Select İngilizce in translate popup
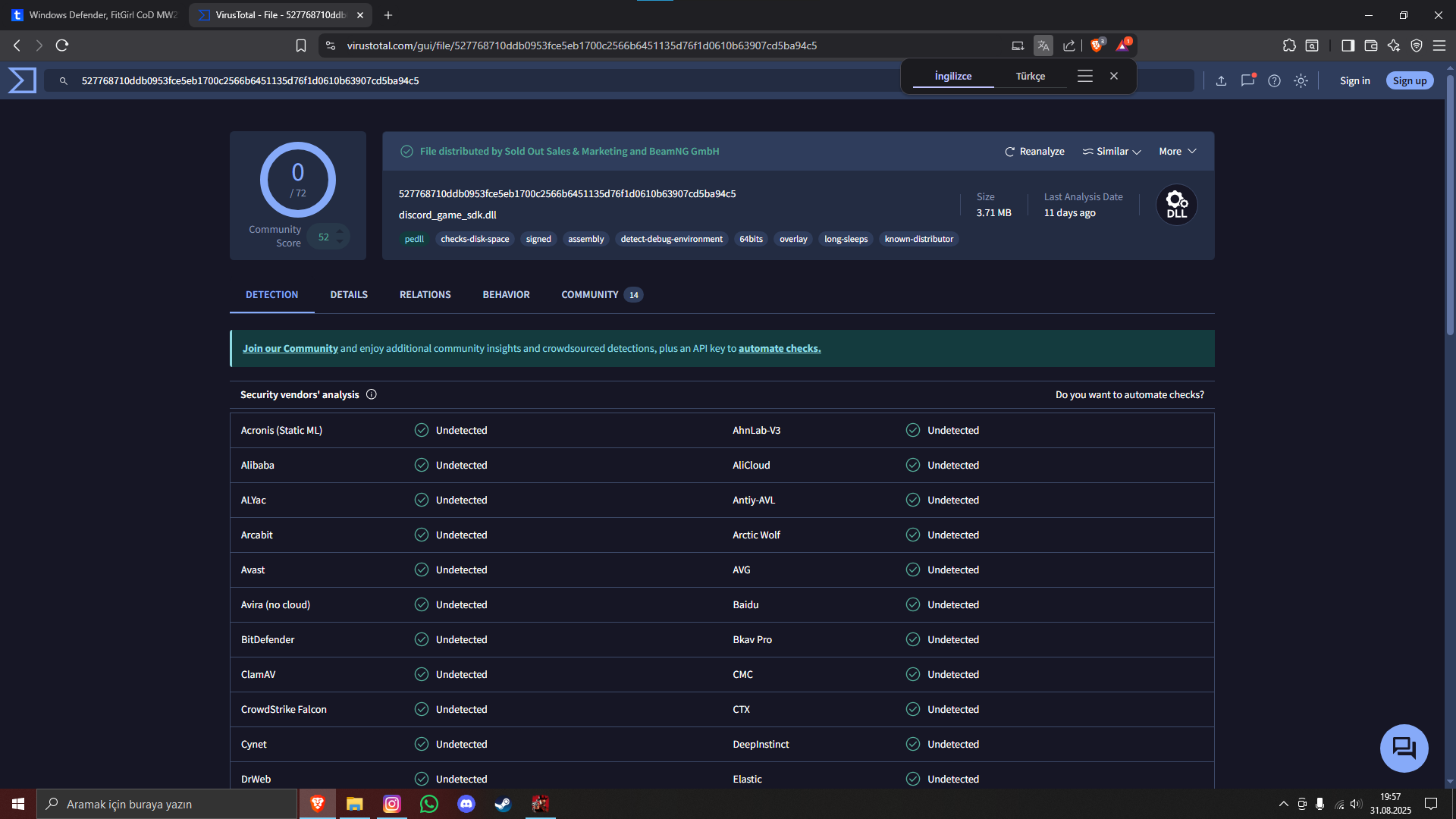The height and width of the screenshot is (819, 1456). 953,76
